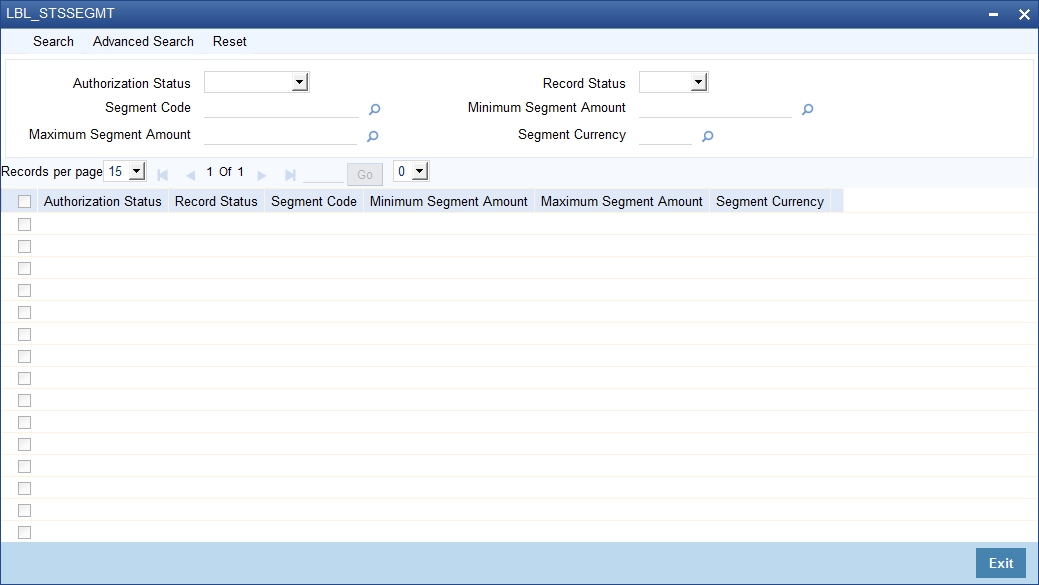Open Advanced Search
This screenshot has height=585, width=1039.
point(143,41)
